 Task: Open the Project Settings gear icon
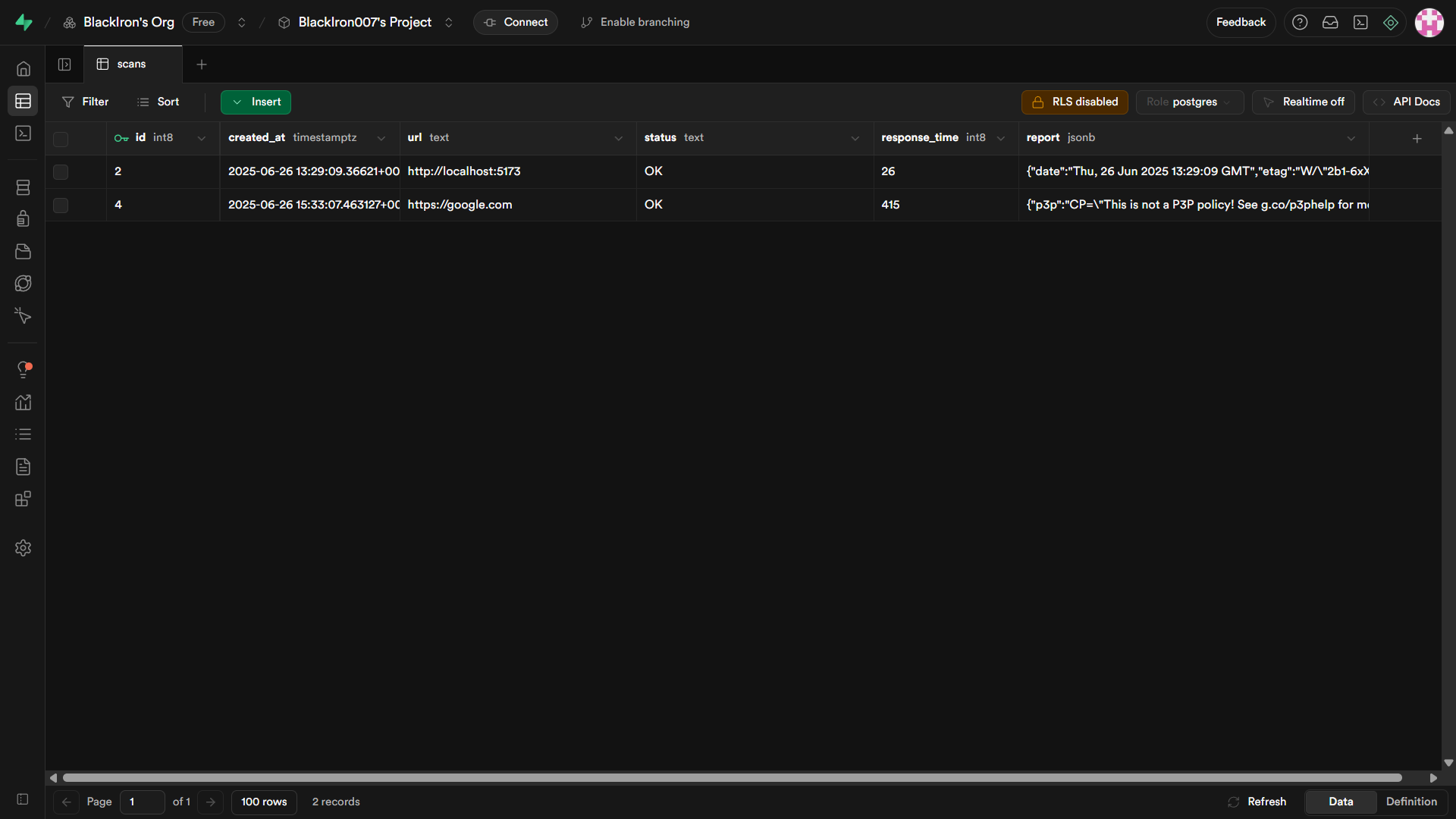(x=24, y=548)
